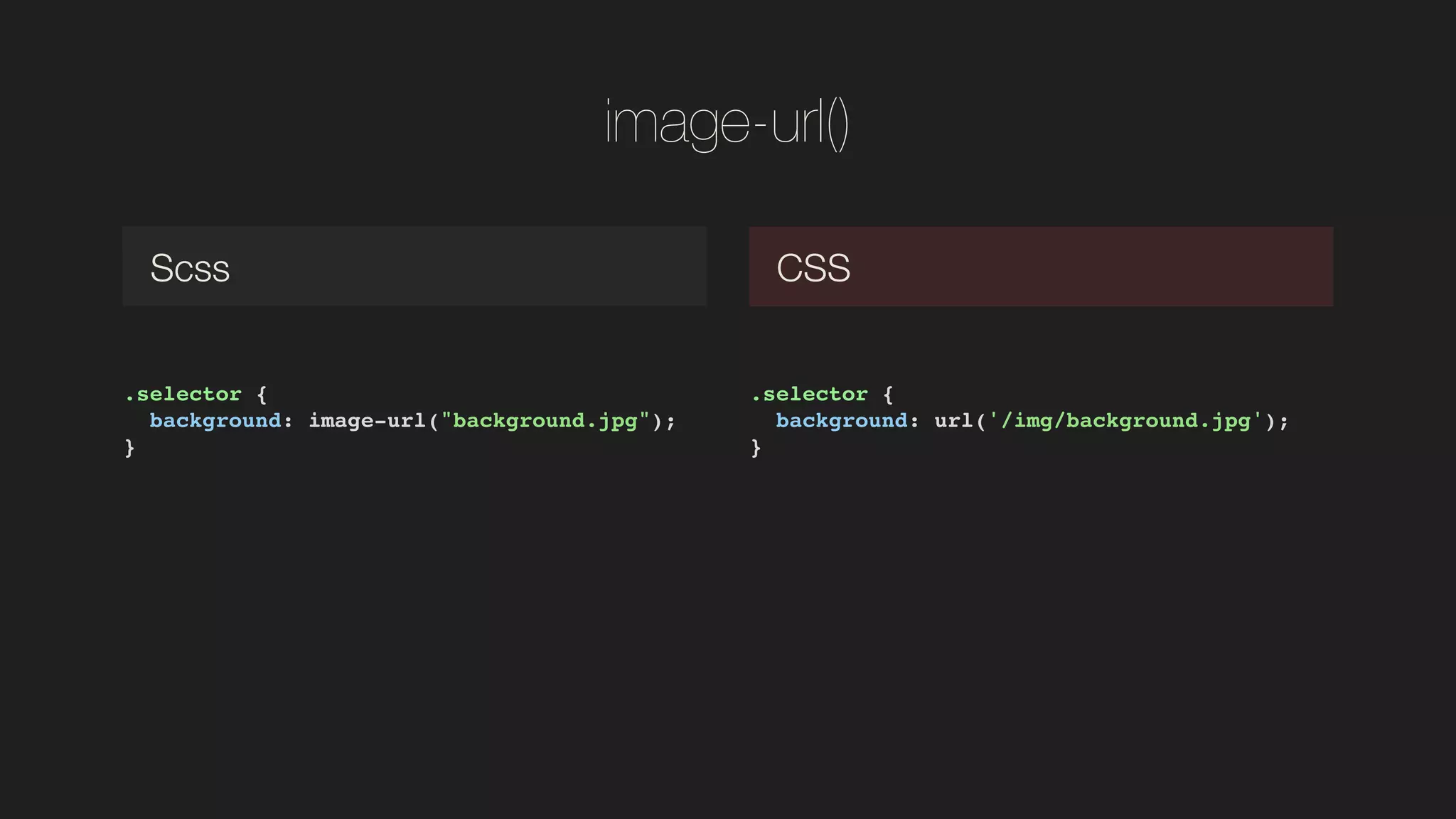Click the closing brace in CSS block
Screen dimensions: 1456x819
click(756, 448)
